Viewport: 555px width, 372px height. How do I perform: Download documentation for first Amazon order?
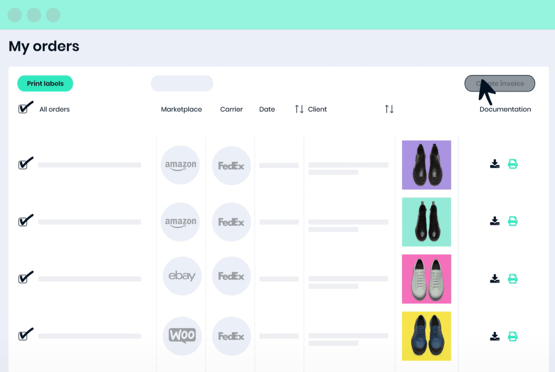coord(494,164)
